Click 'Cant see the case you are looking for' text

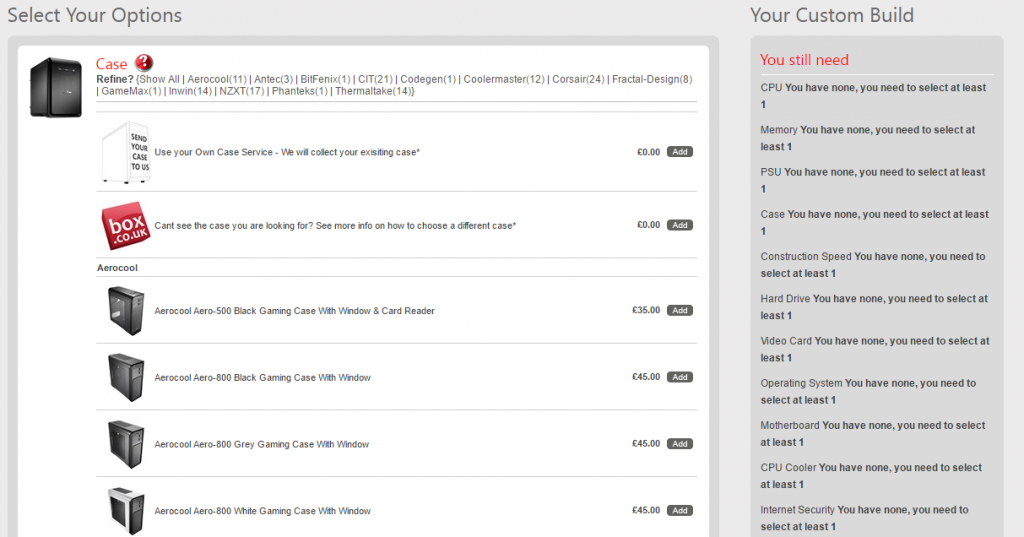pyautogui.click(x=335, y=225)
